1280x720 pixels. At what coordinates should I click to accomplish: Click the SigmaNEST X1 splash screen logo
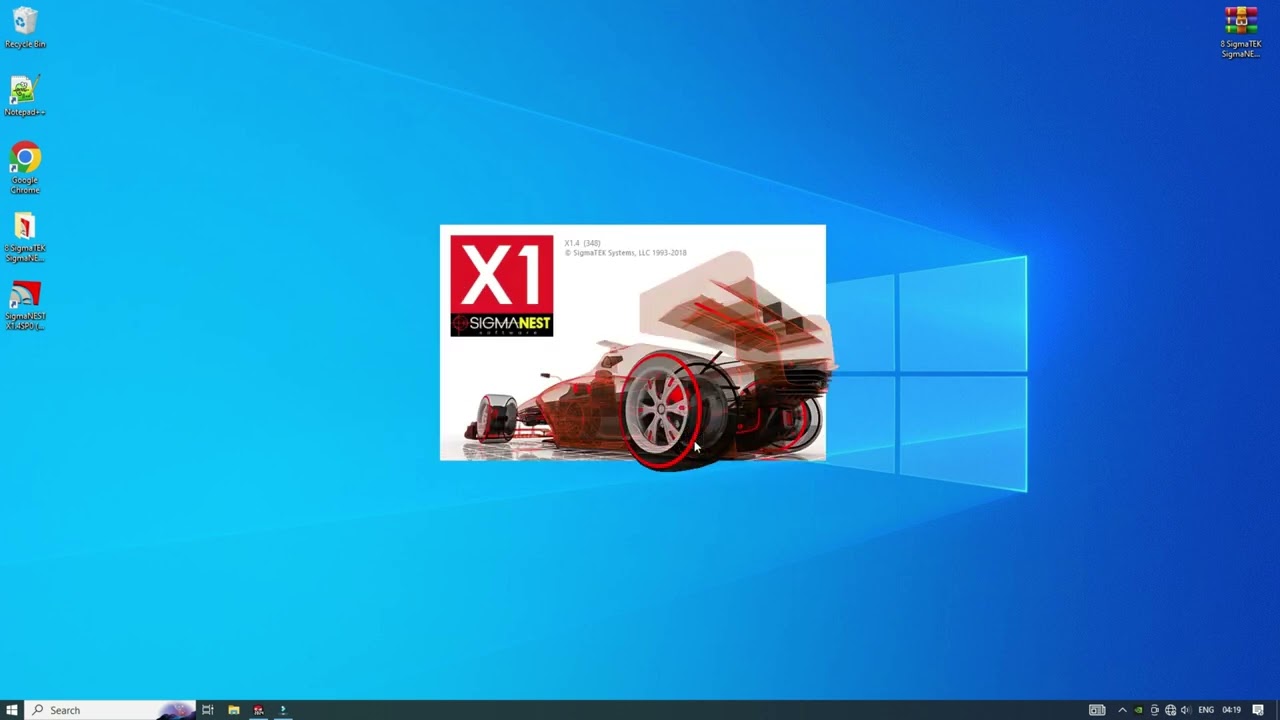[x=501, y=285]
